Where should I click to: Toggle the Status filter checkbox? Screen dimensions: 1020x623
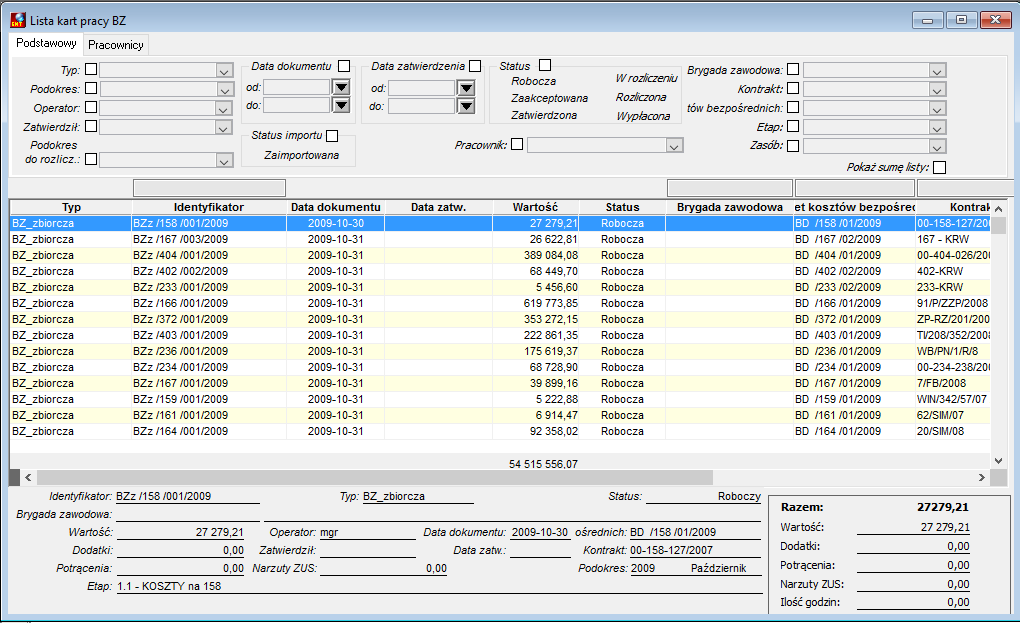pyautogui.click(x=545, y=65)
